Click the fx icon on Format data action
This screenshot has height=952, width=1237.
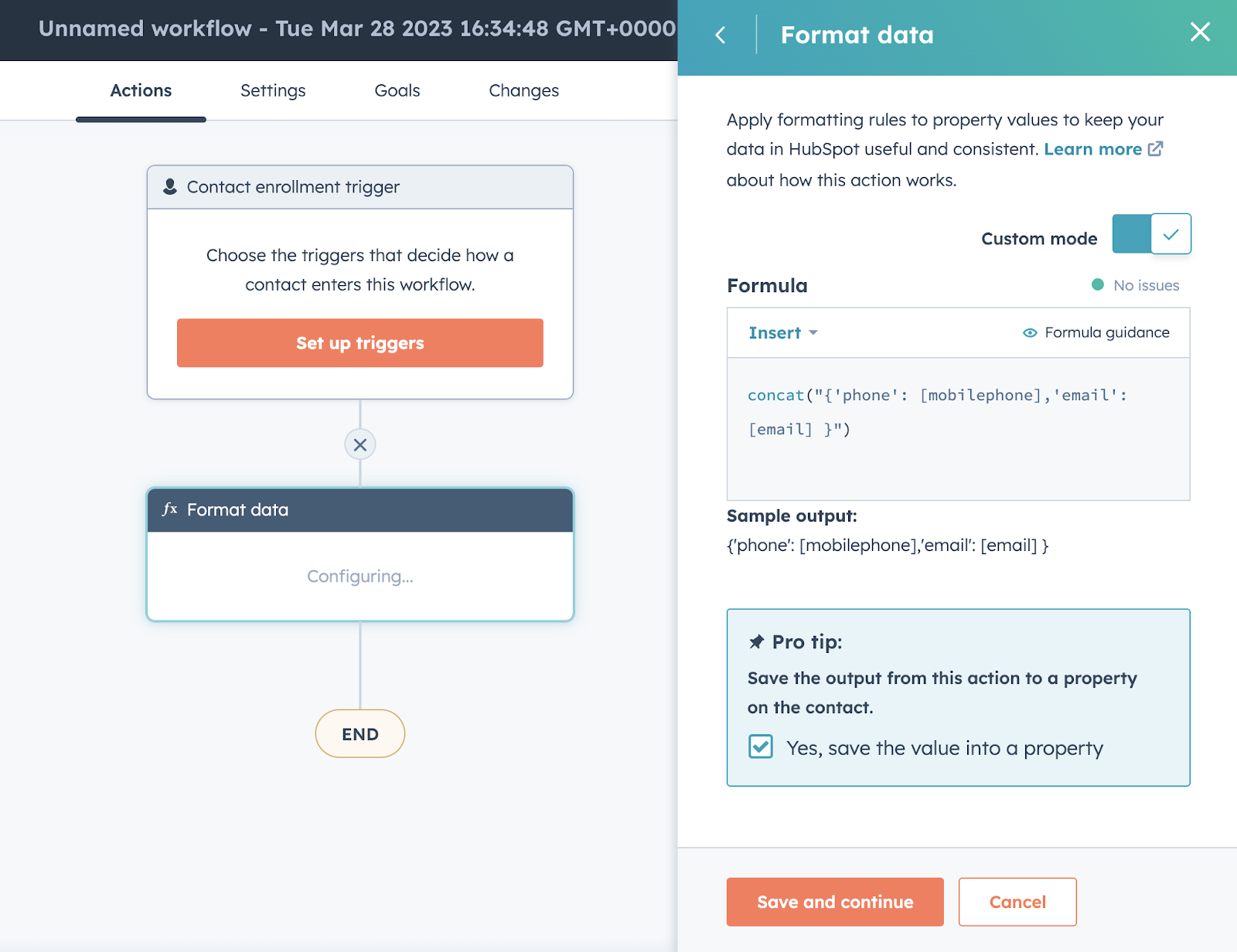pyautogui.click(x=169, y=509)
